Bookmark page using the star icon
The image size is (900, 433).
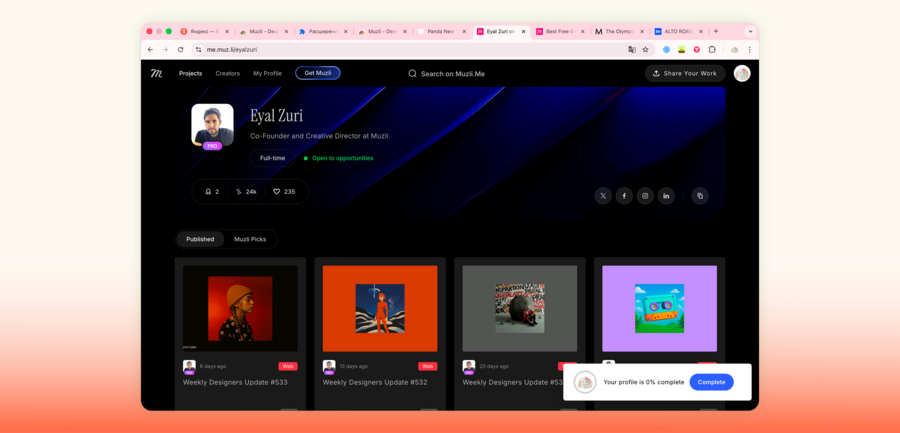click(645, 50)
